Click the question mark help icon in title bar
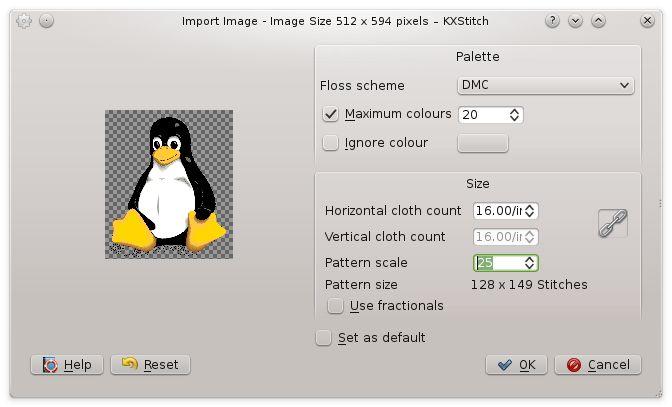Image resolution: width=672 pixels, height=407 pixels. tap(552, 21)
